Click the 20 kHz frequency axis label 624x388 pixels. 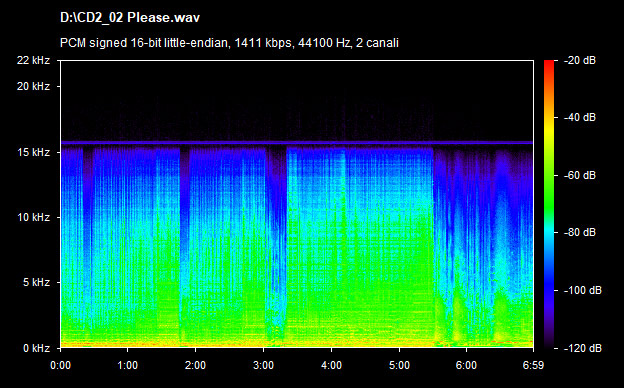33,86
